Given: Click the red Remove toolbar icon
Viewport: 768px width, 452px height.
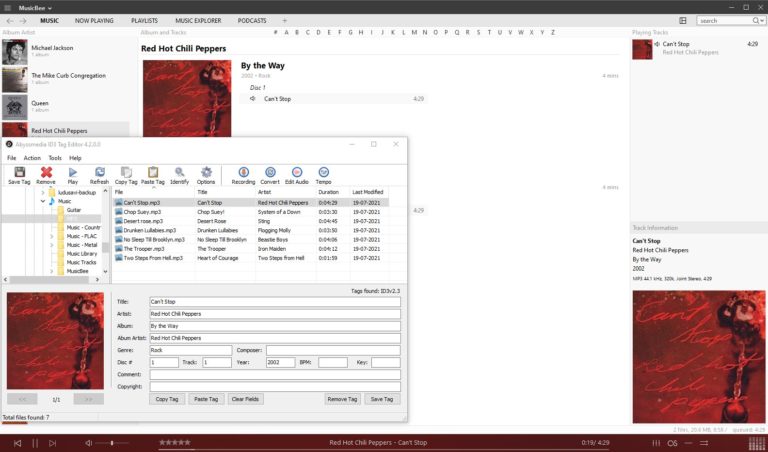Looking at the screenshot, I should point(46,175).
